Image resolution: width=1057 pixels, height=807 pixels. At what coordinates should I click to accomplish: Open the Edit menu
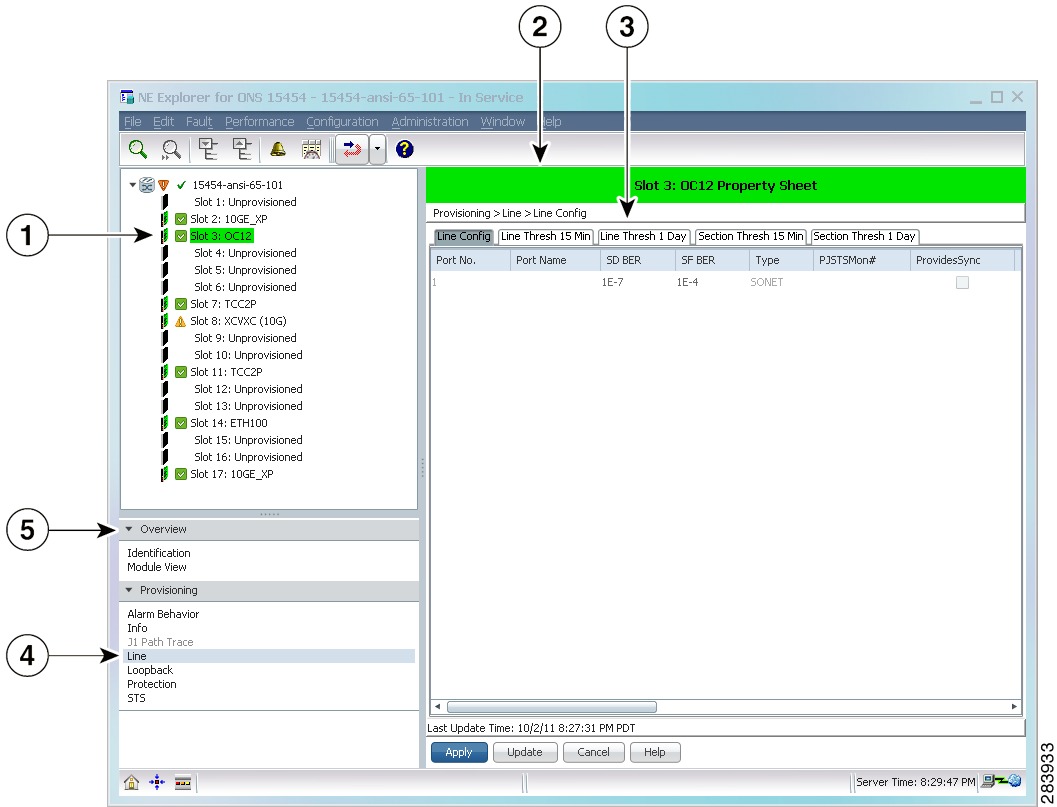[x=163, y=121]
